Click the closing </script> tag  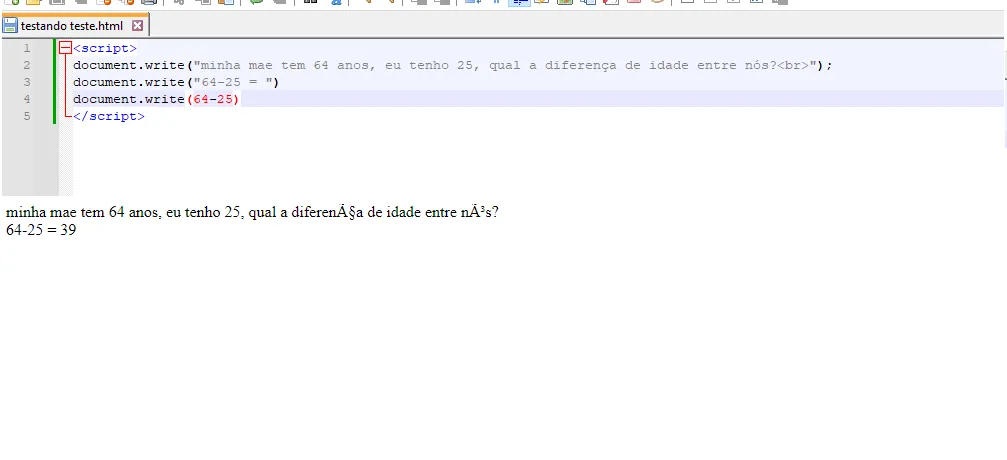[x=109, y=116]
